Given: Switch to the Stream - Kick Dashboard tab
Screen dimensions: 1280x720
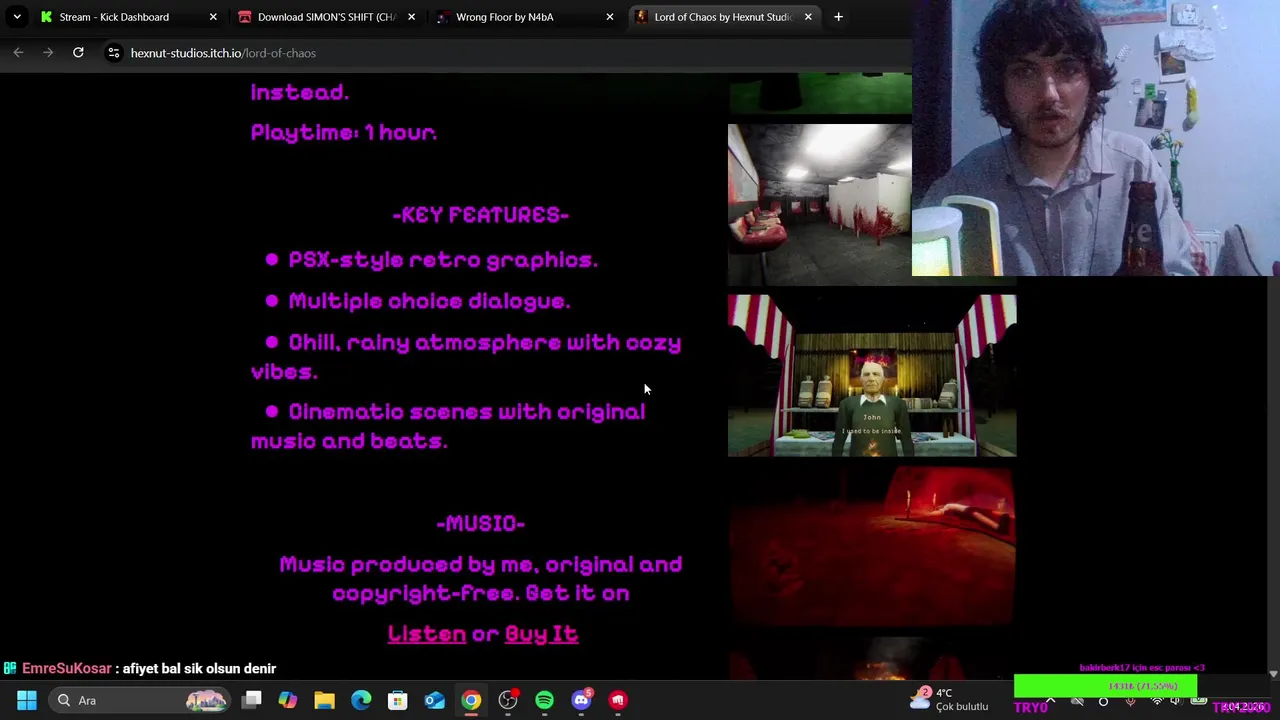Looking at the screenshot, I should click(x=114, y=17).
